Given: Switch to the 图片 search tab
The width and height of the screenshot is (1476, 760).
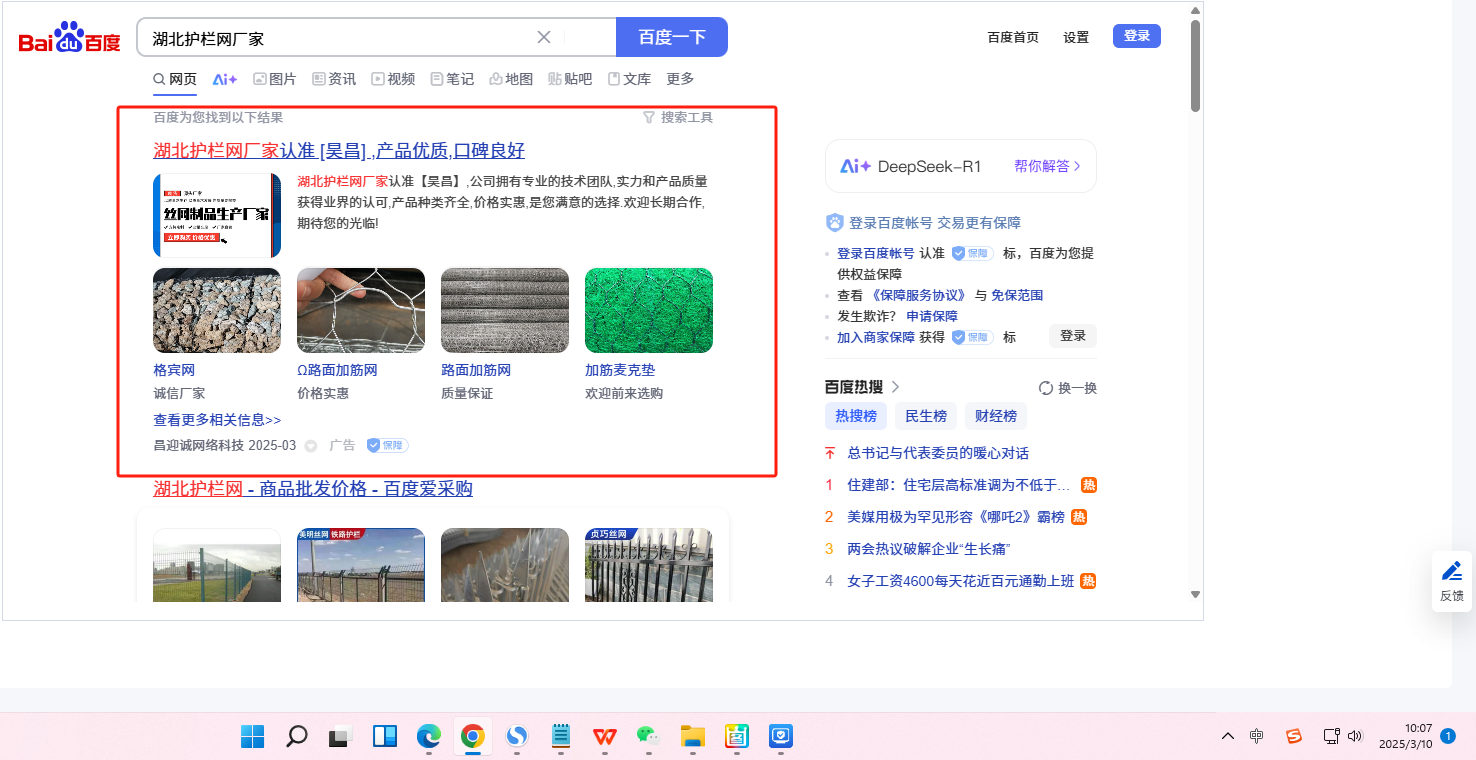Looking at the screenshot, I should 274,79.
